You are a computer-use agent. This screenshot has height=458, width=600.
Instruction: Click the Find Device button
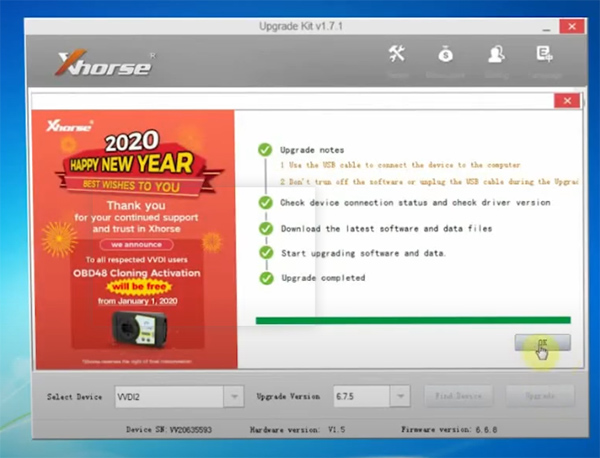[x=458, y=396]
